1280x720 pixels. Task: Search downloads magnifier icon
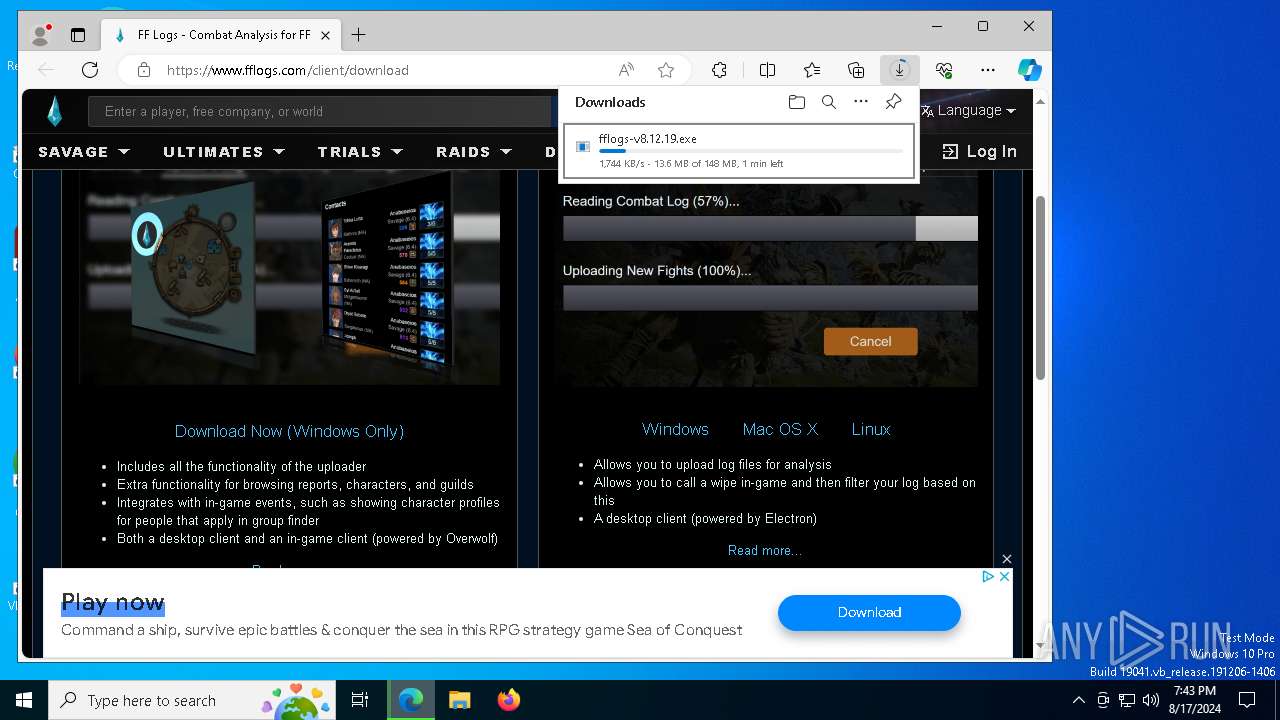click(x=828, y=102)
